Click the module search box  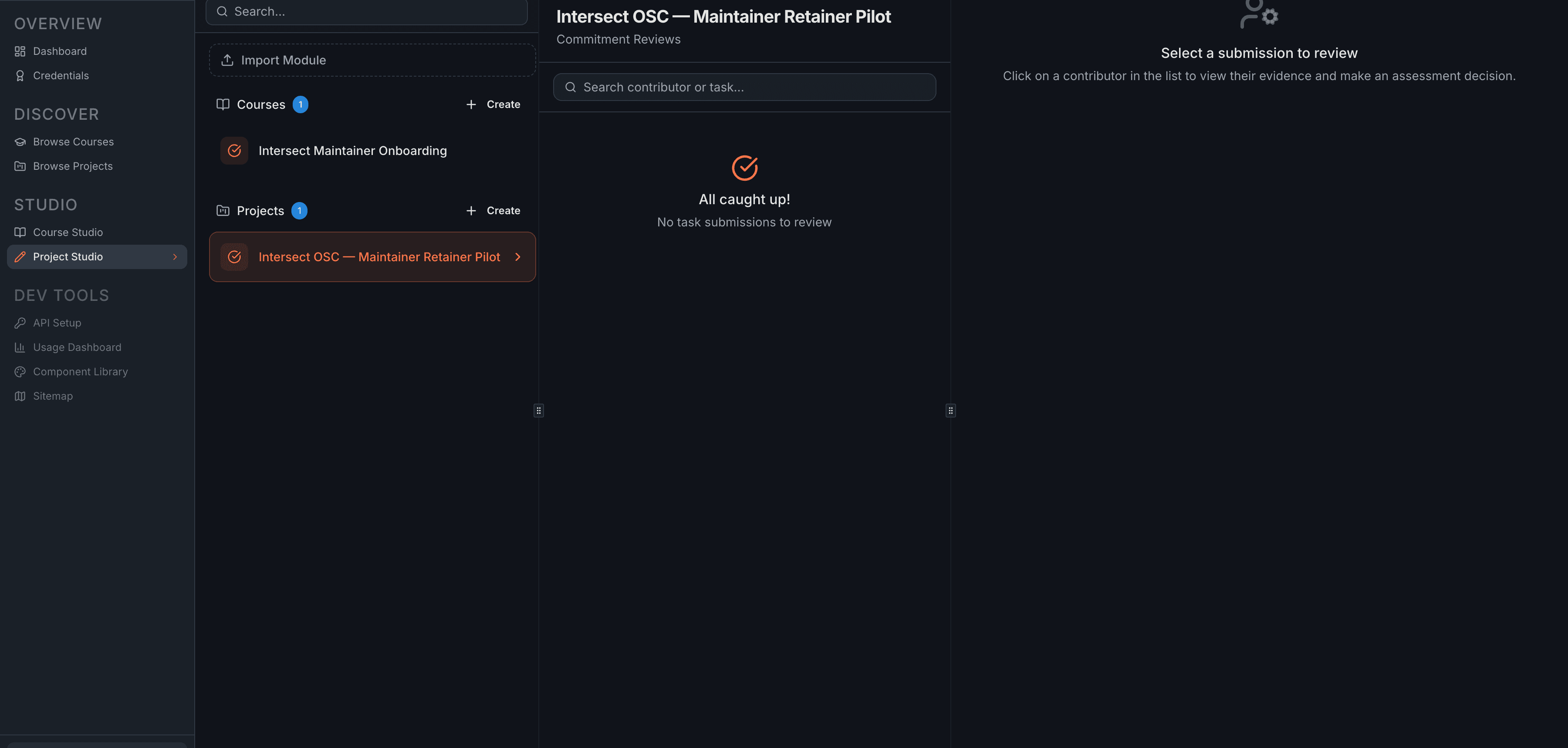click(x=366, y=11)
